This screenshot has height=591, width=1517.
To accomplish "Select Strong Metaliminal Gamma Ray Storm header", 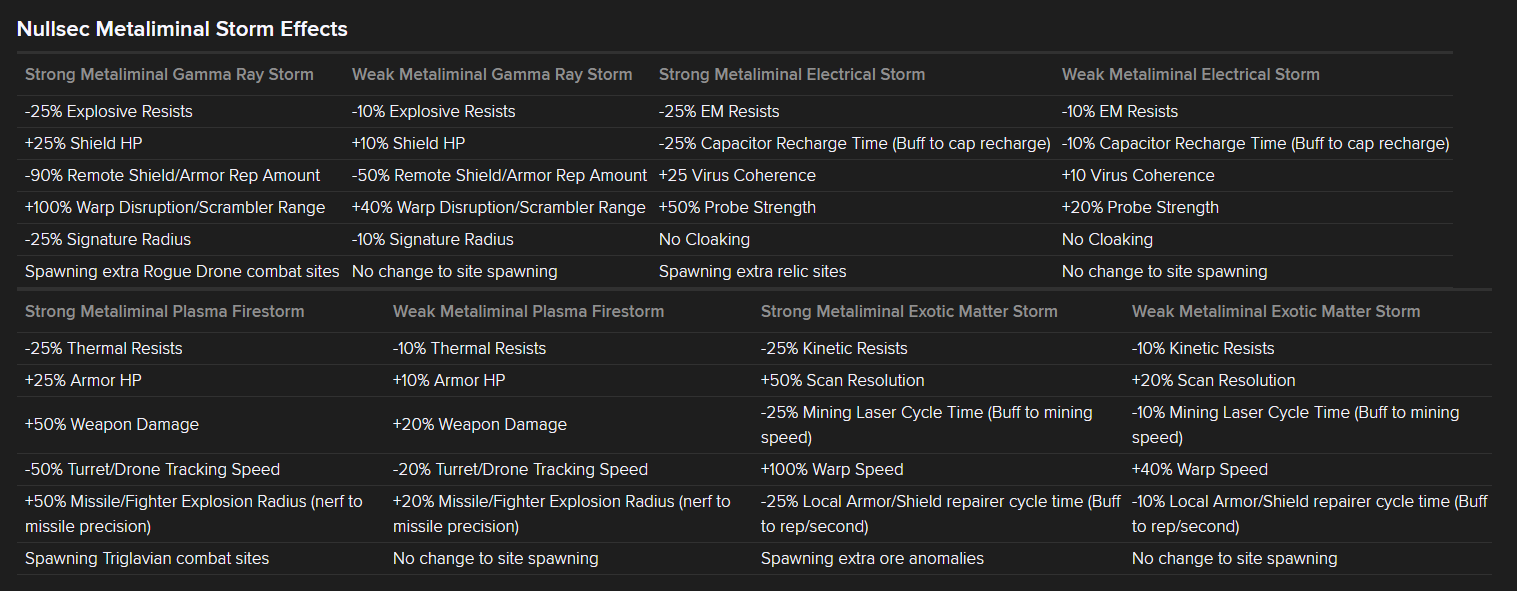I will (x=169, y=74).
